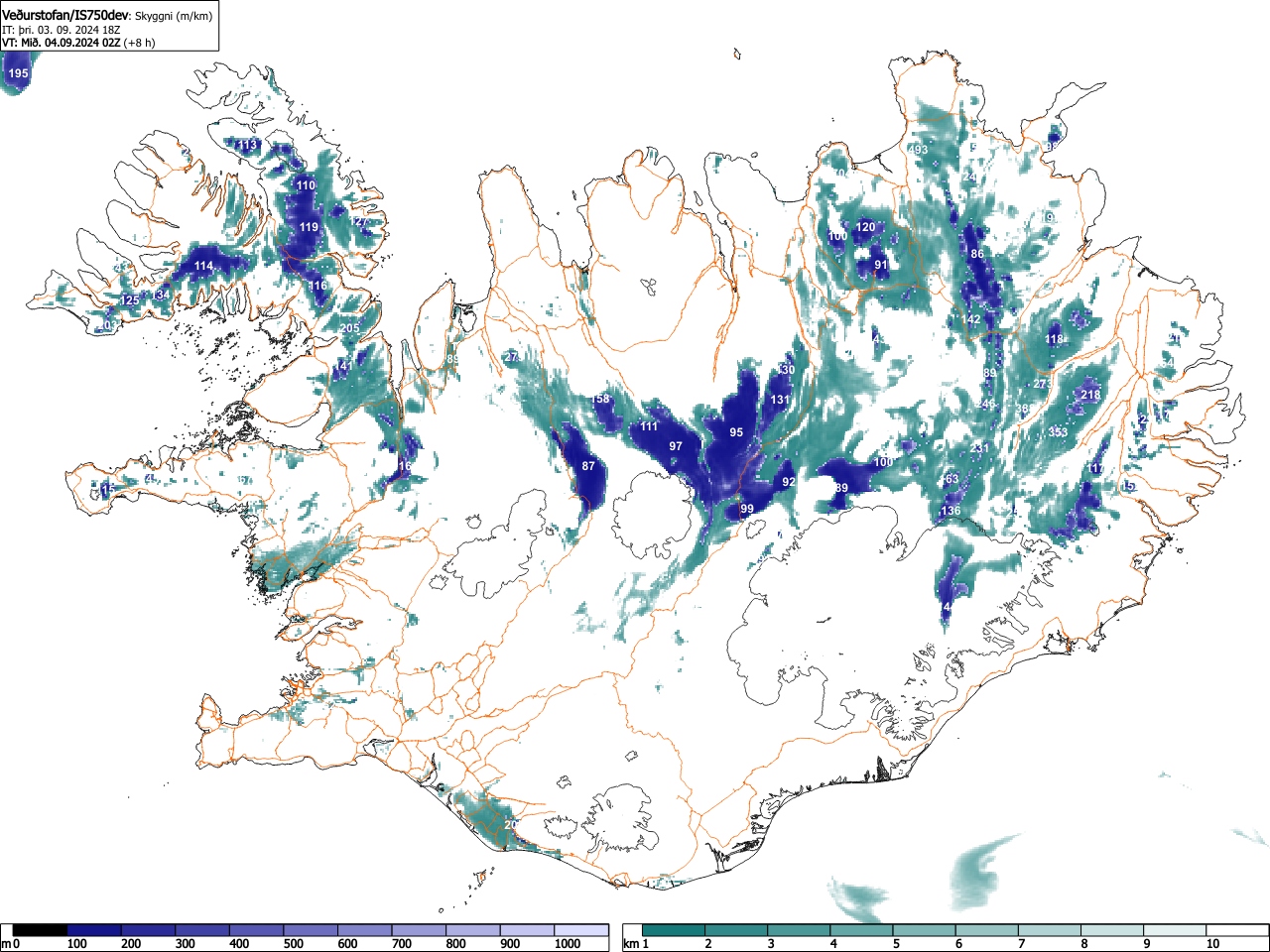Click the 99 visibility value
The width and height of the screenshot is (1270, 952).
pos(747,509)
